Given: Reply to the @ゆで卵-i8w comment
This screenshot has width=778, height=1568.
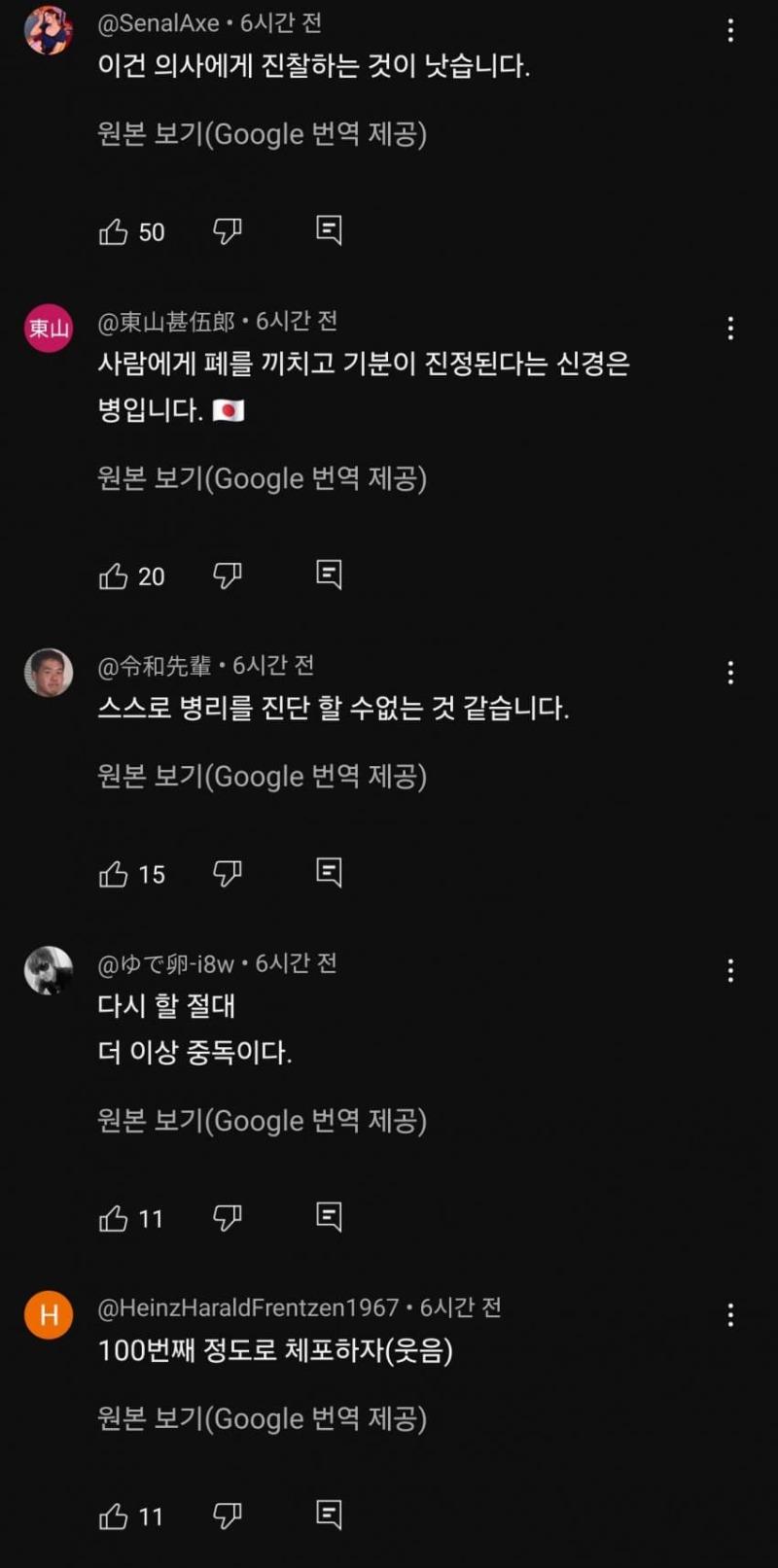Looking at the screenshot, I should tap(329, 1216).
